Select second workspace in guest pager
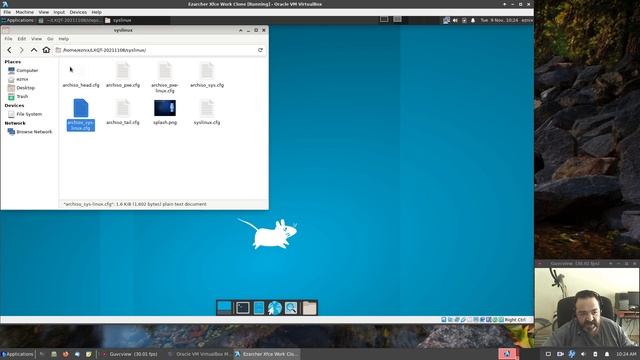Viewport: 640px width, 360px height. pos(397,20)
